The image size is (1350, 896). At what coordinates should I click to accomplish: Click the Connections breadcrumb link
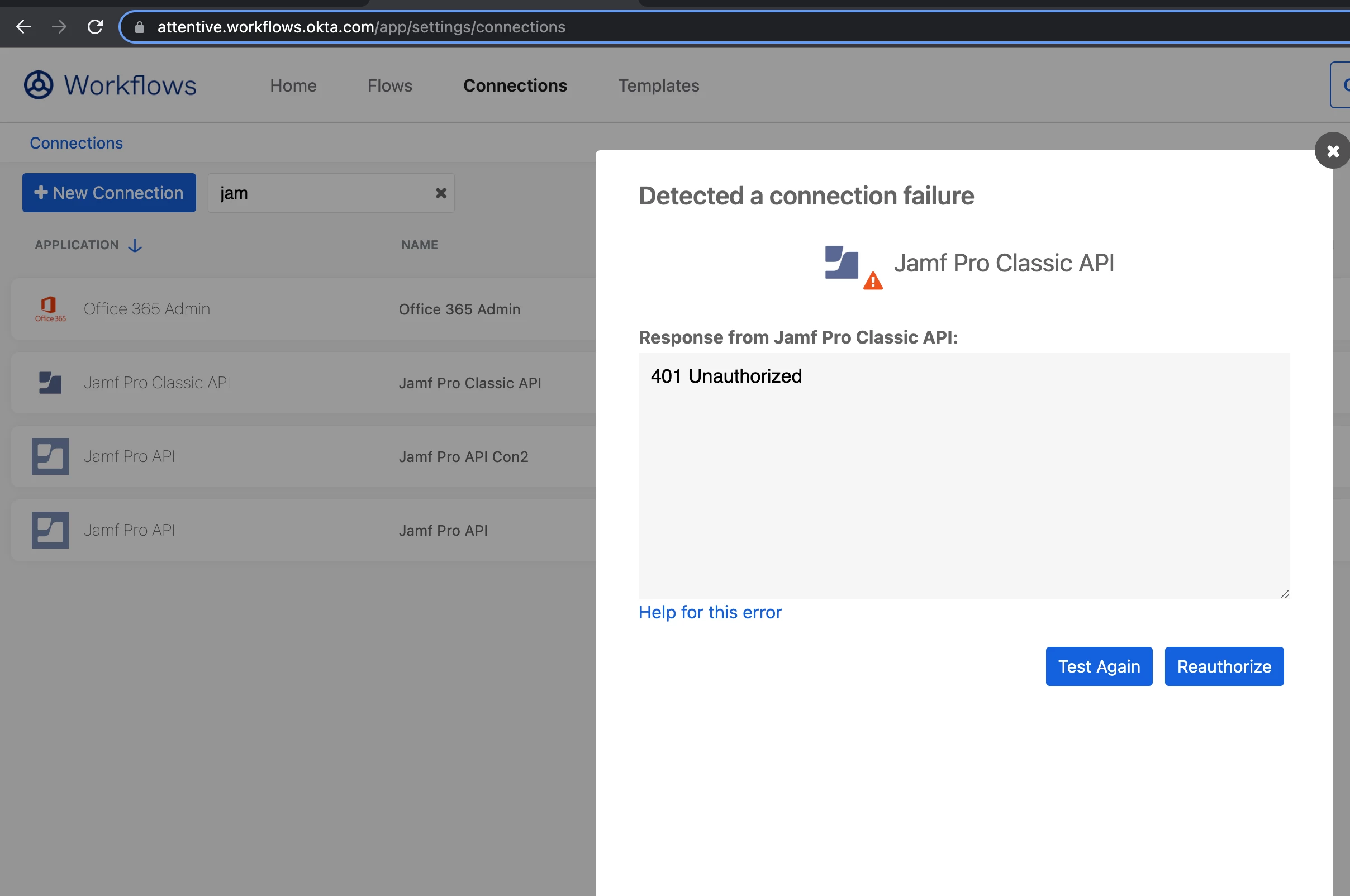point(76,143)
